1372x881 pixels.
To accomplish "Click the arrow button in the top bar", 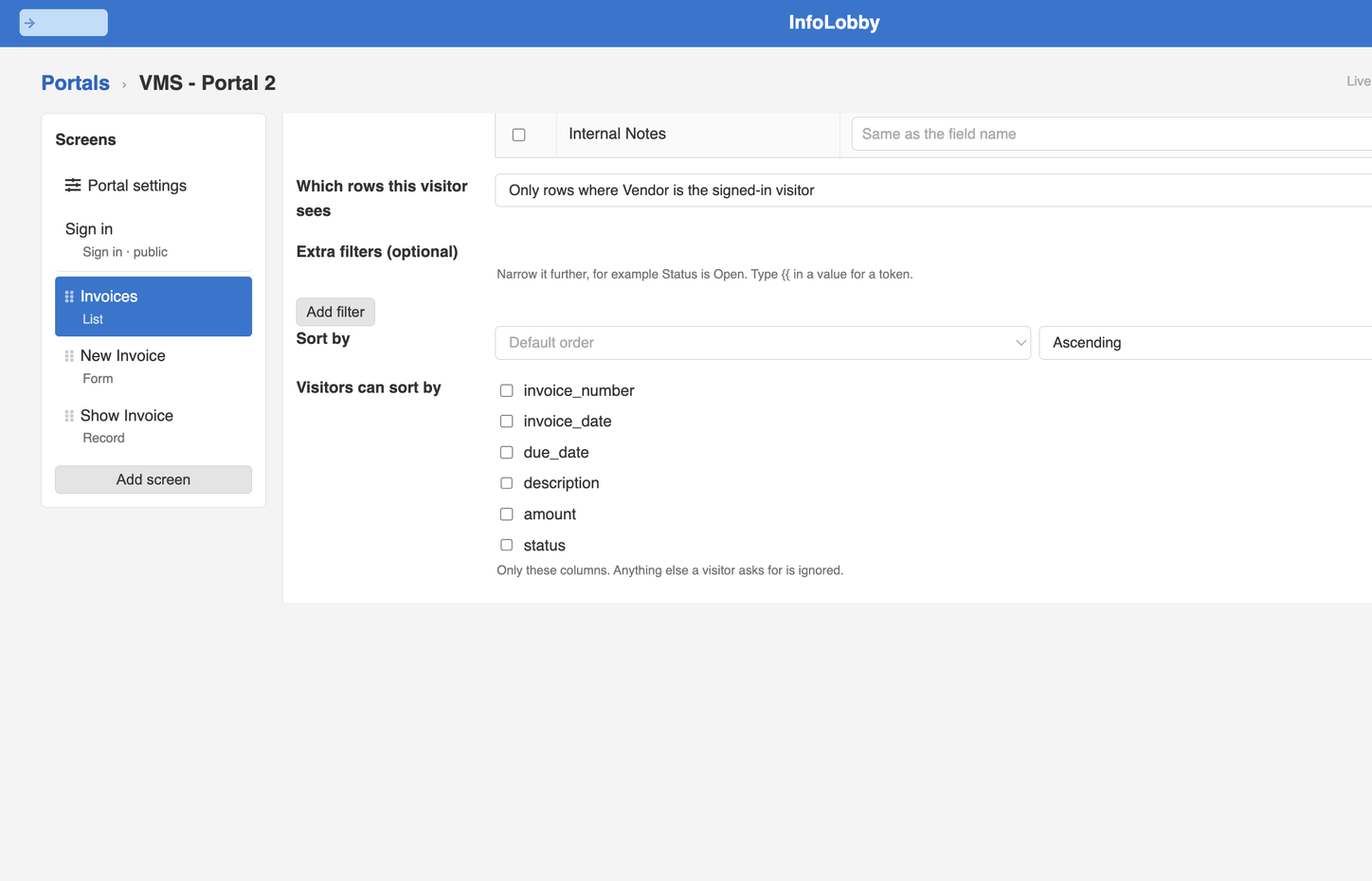I will coord(63,23).
